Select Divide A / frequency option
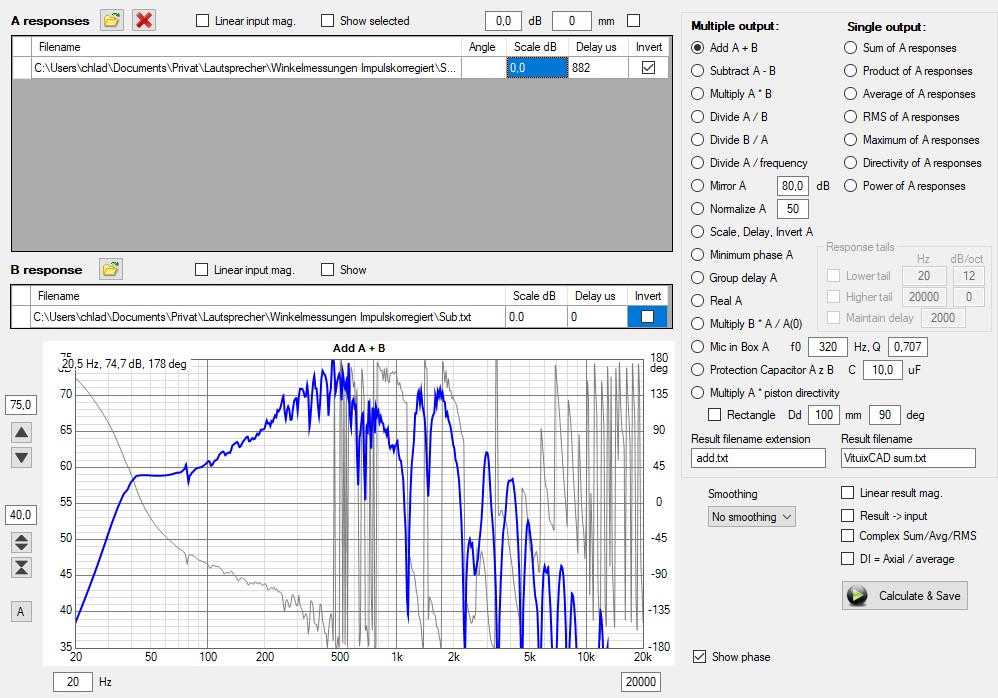This screenshot has width=998, height=698. tap(698, 163)
